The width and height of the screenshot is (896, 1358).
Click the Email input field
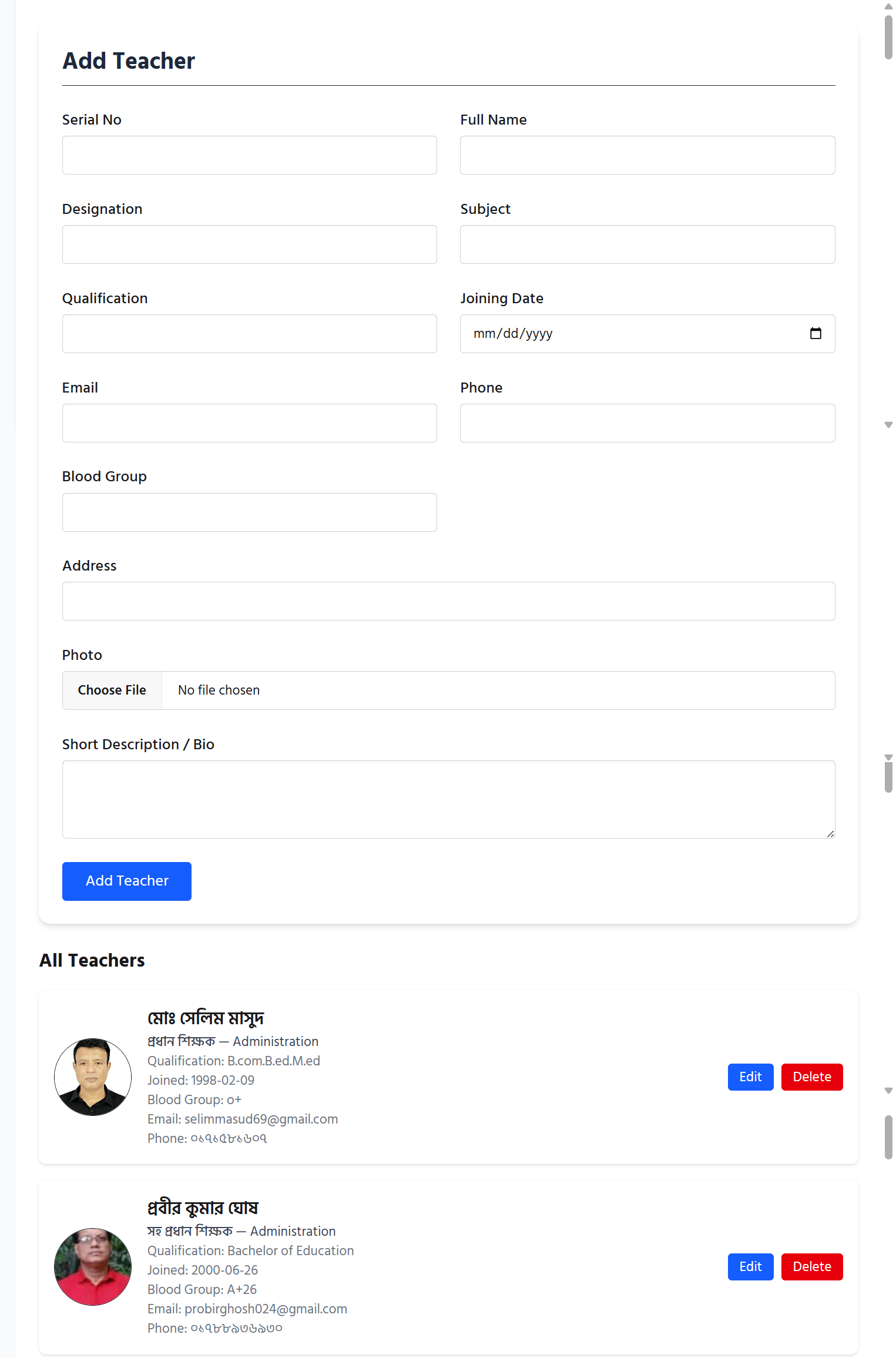pyautogui.click(x=249, y=423)
